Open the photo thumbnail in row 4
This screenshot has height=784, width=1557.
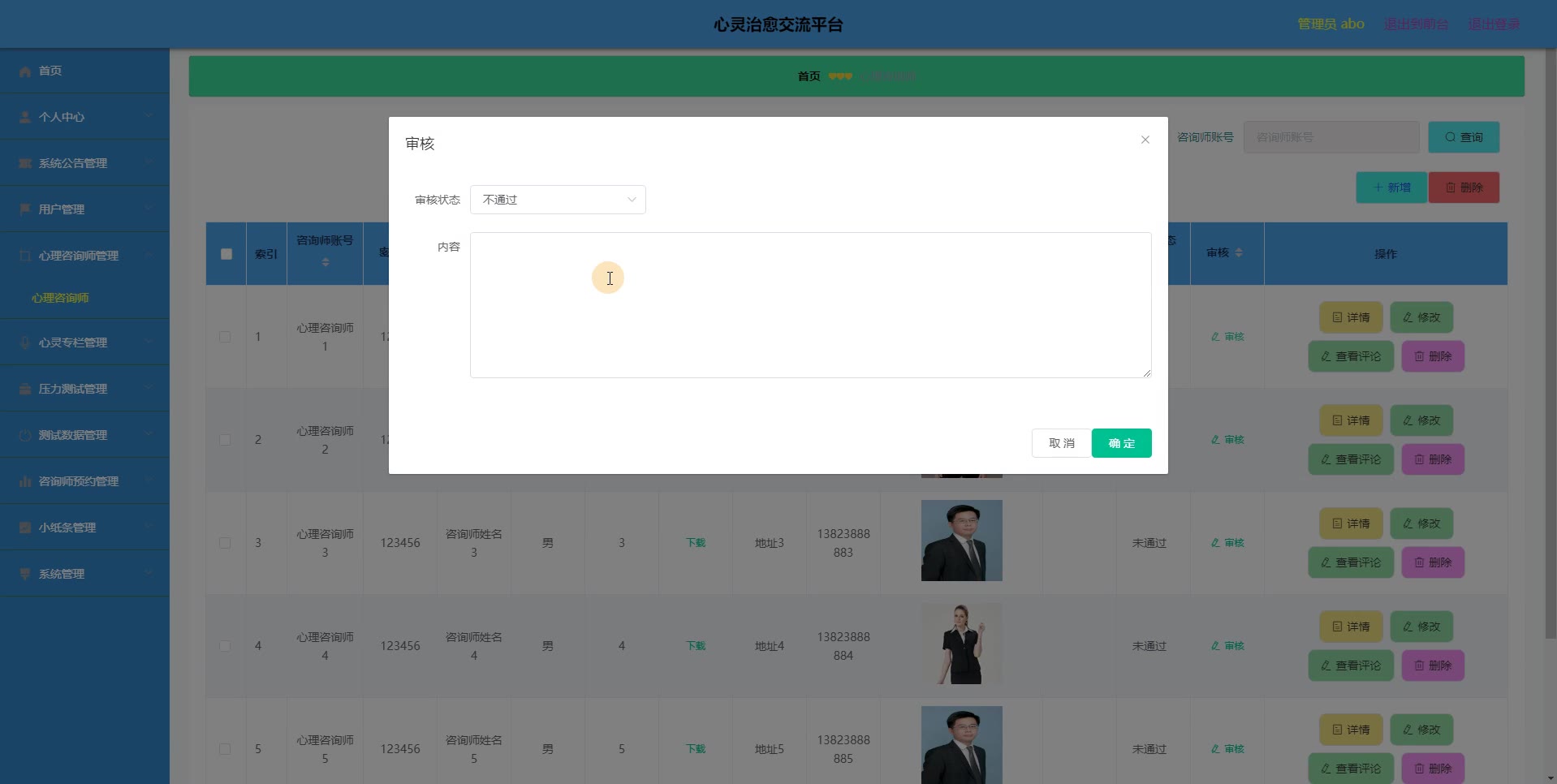coord(961,644)
